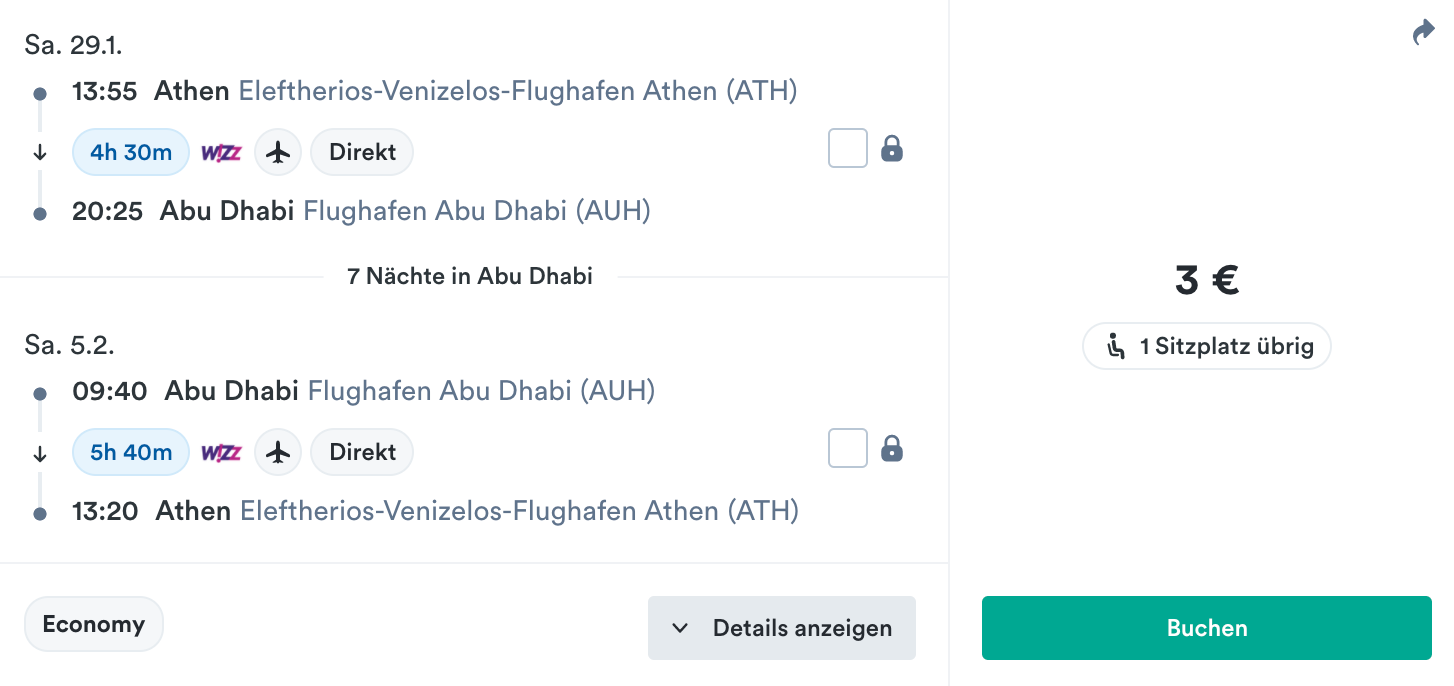
Task: Click the 4h 30m duration badge
Action: pos(131,152)
